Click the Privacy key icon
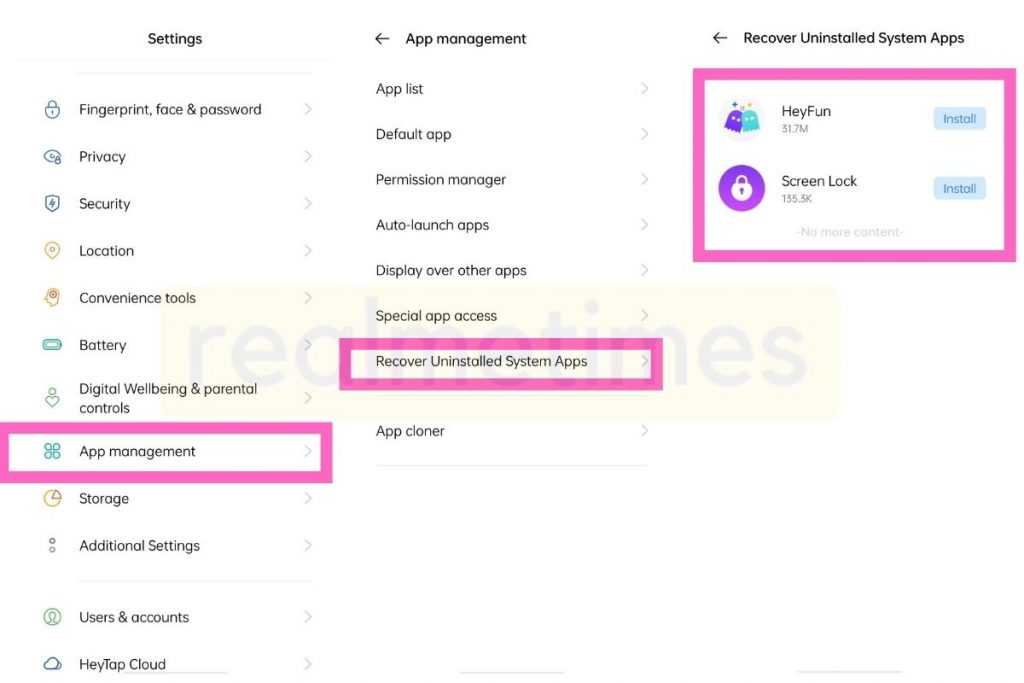This screenshot has height=683, width=1024. coord(52,156)
